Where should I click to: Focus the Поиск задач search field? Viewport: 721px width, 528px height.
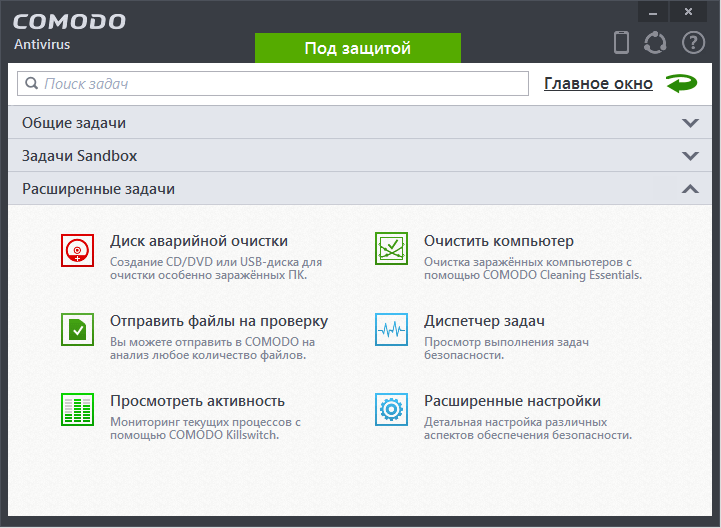click(273, 83)
